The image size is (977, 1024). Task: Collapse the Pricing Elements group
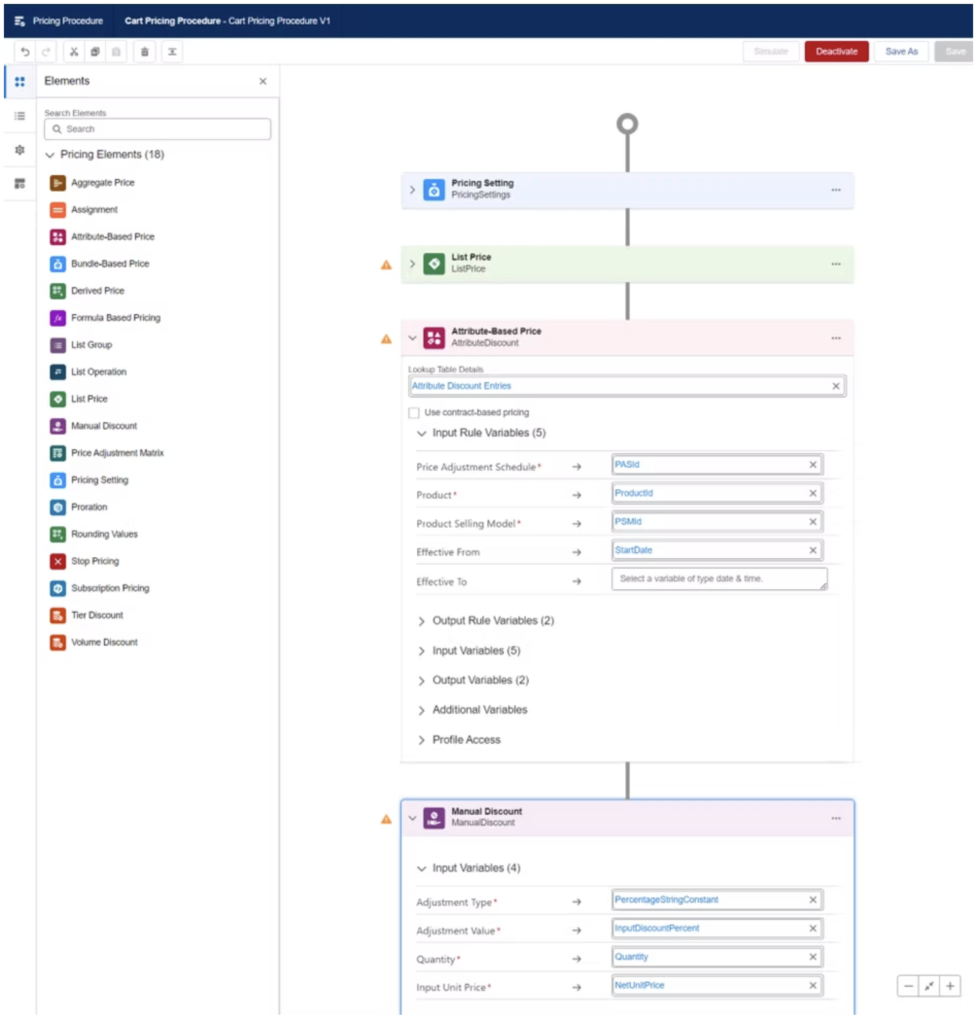point(50,155)
